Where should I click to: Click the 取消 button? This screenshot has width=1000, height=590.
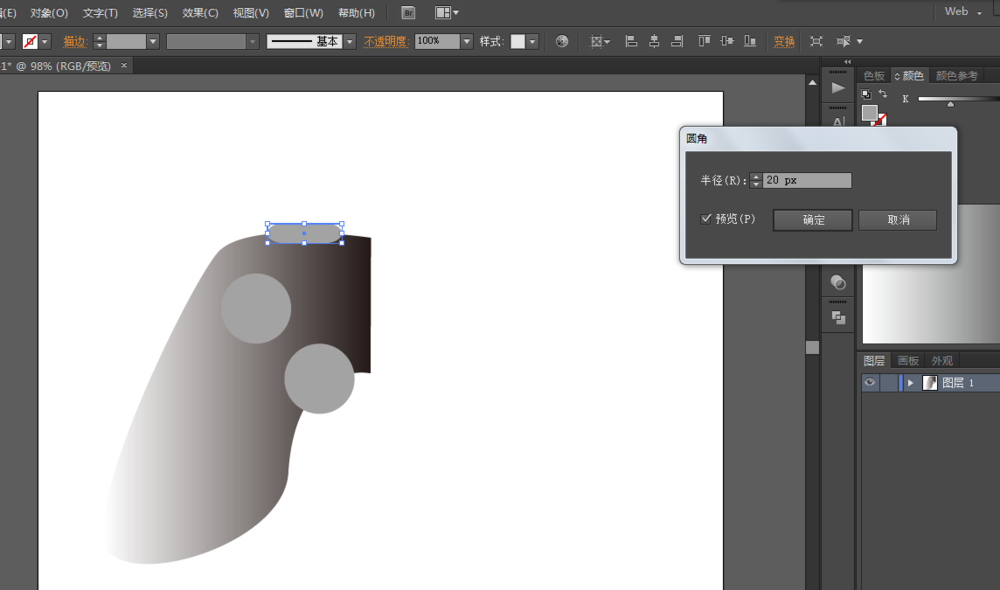point(897,220)
